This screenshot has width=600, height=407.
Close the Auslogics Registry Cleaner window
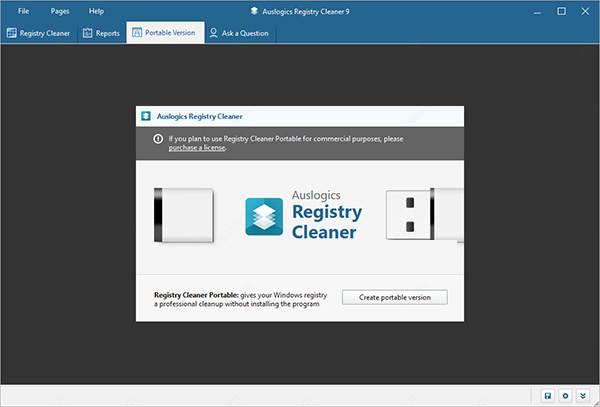585,11
